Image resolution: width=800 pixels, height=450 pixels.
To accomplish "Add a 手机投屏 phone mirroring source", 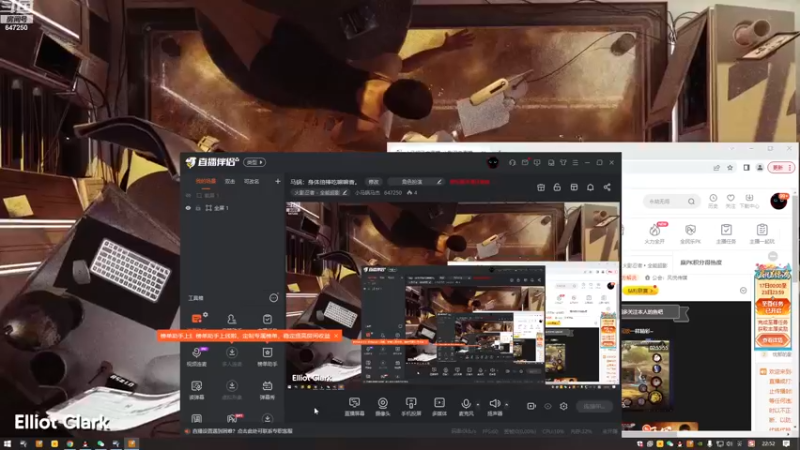I will (x=411, y=406).
